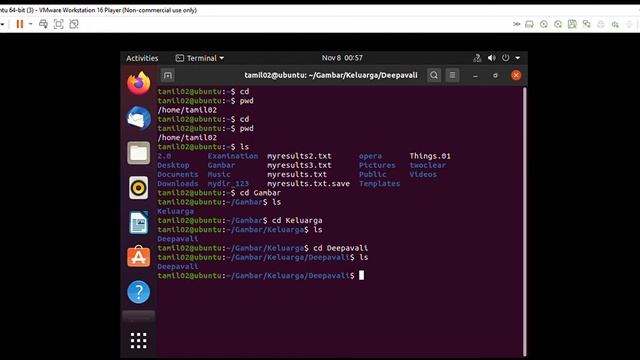Click 'mydir_123' in the ls listing
Screen dimensions: 640x360
point(228,184)
